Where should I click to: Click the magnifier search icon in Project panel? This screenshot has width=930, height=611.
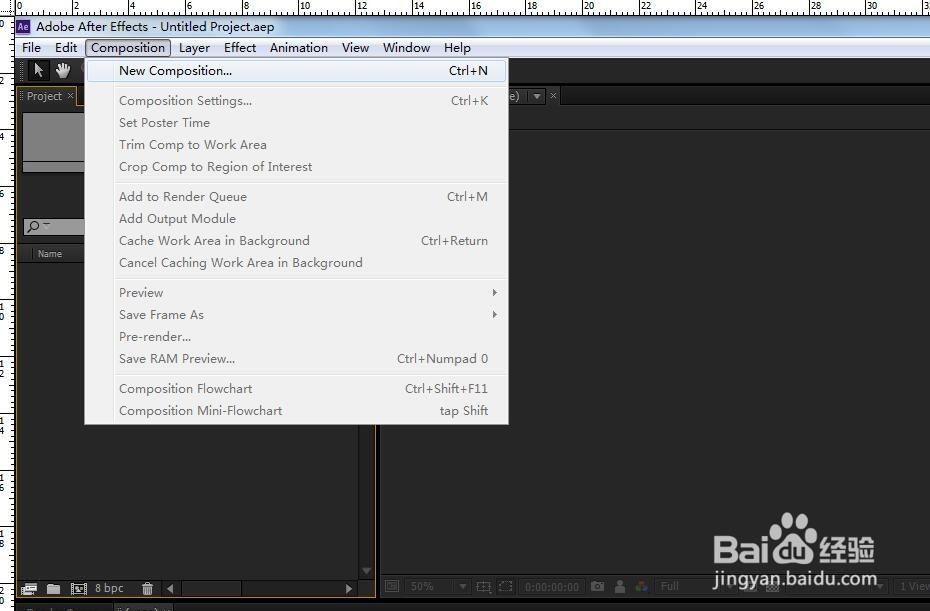(34, 226)
